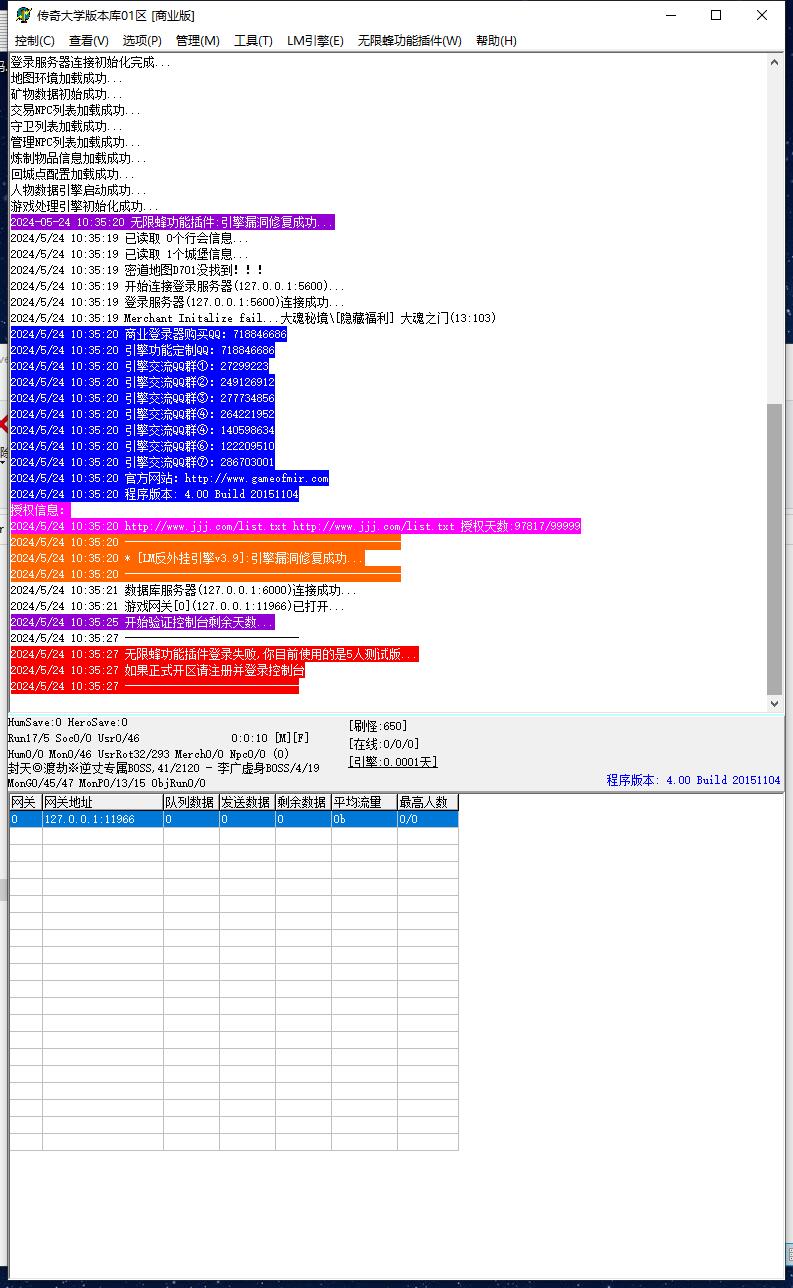Click the 登录服务器连接初始化完成 log line
The image size is (793, 1288).
[x=91, y=62]
